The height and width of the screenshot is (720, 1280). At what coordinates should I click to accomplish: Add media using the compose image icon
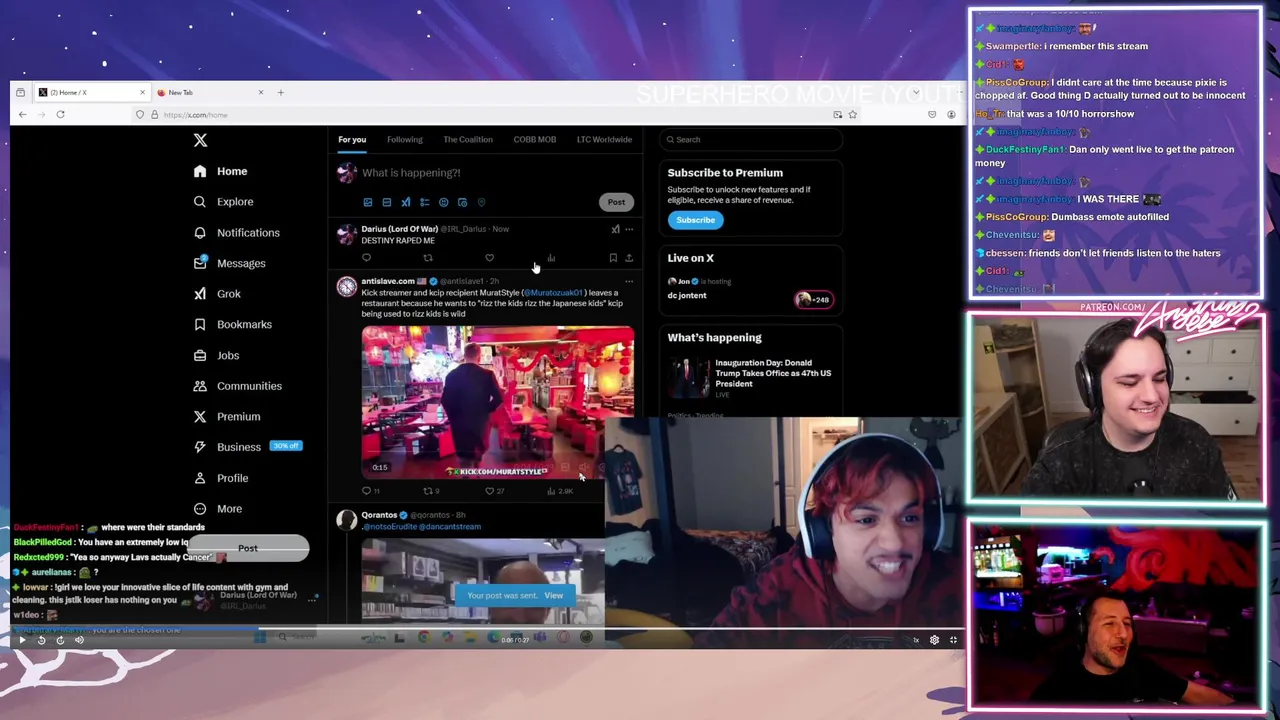368,202
